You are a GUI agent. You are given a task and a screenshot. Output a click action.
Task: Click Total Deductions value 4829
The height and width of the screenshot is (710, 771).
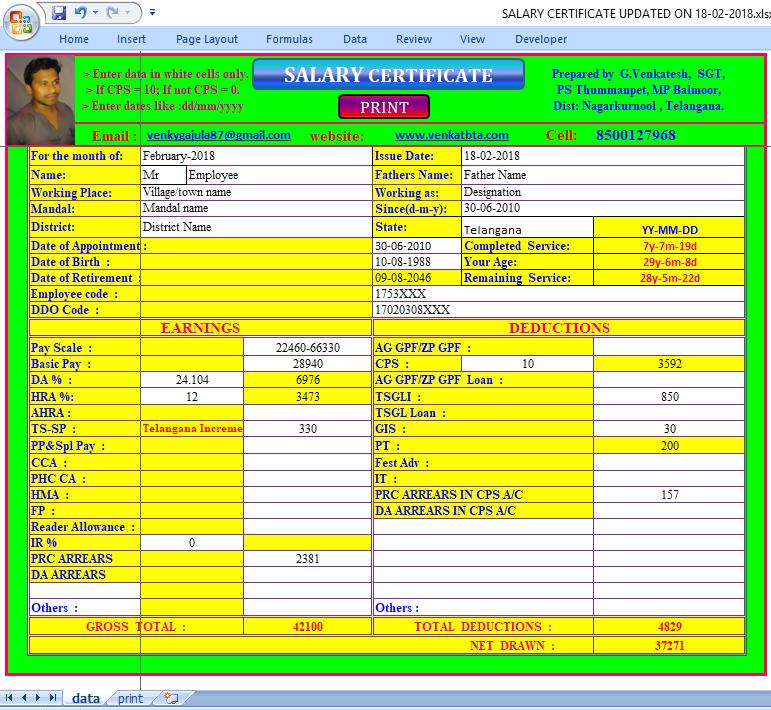(669, 626)
